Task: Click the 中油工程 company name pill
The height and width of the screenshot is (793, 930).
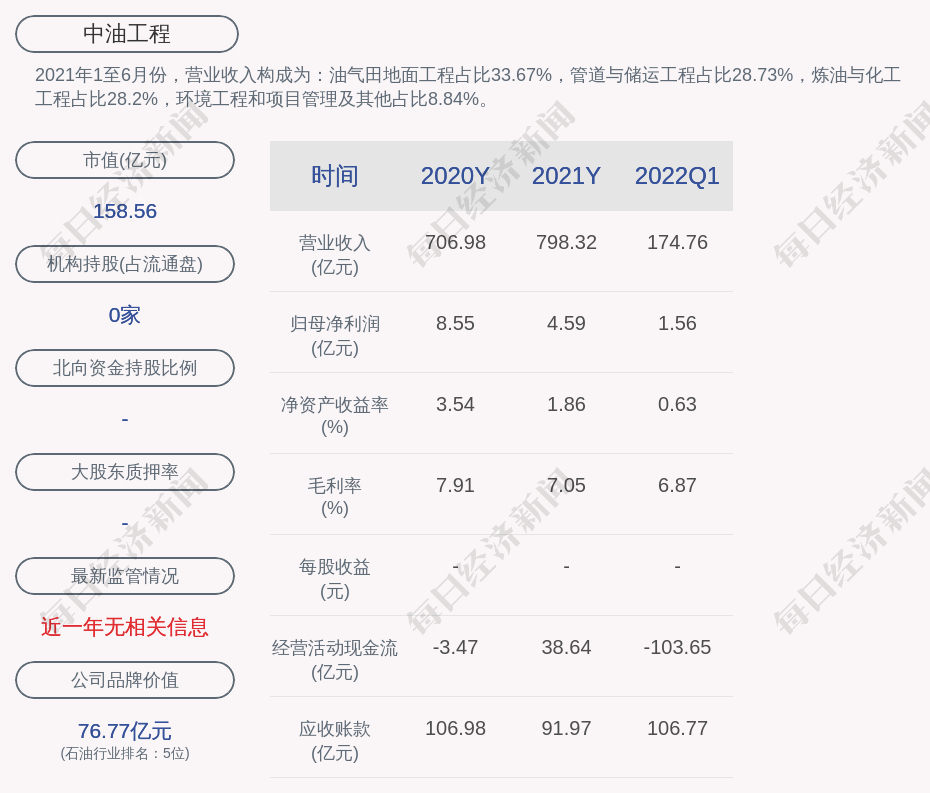Action: click(126, 34)
